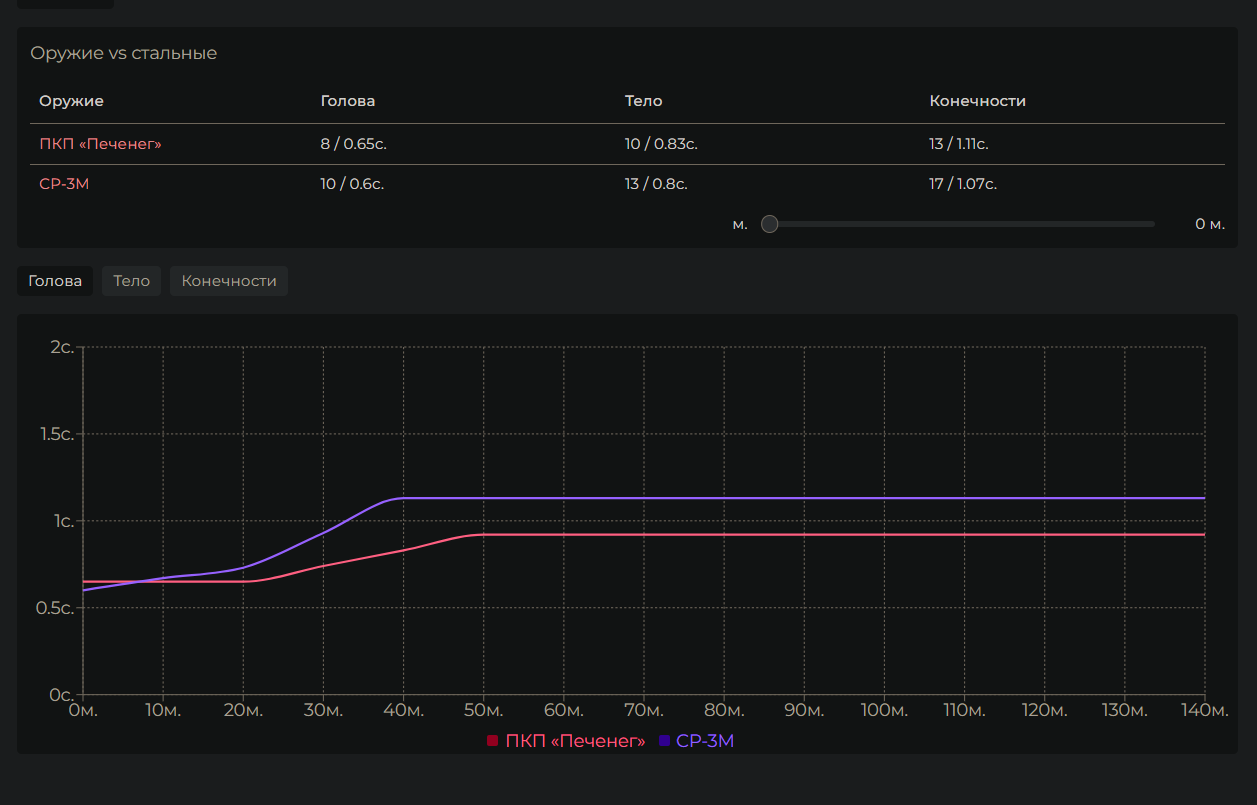This screenshot has height=805, width=1257.
Task: Click the distance slider handle
Action: tap(769, 224)
